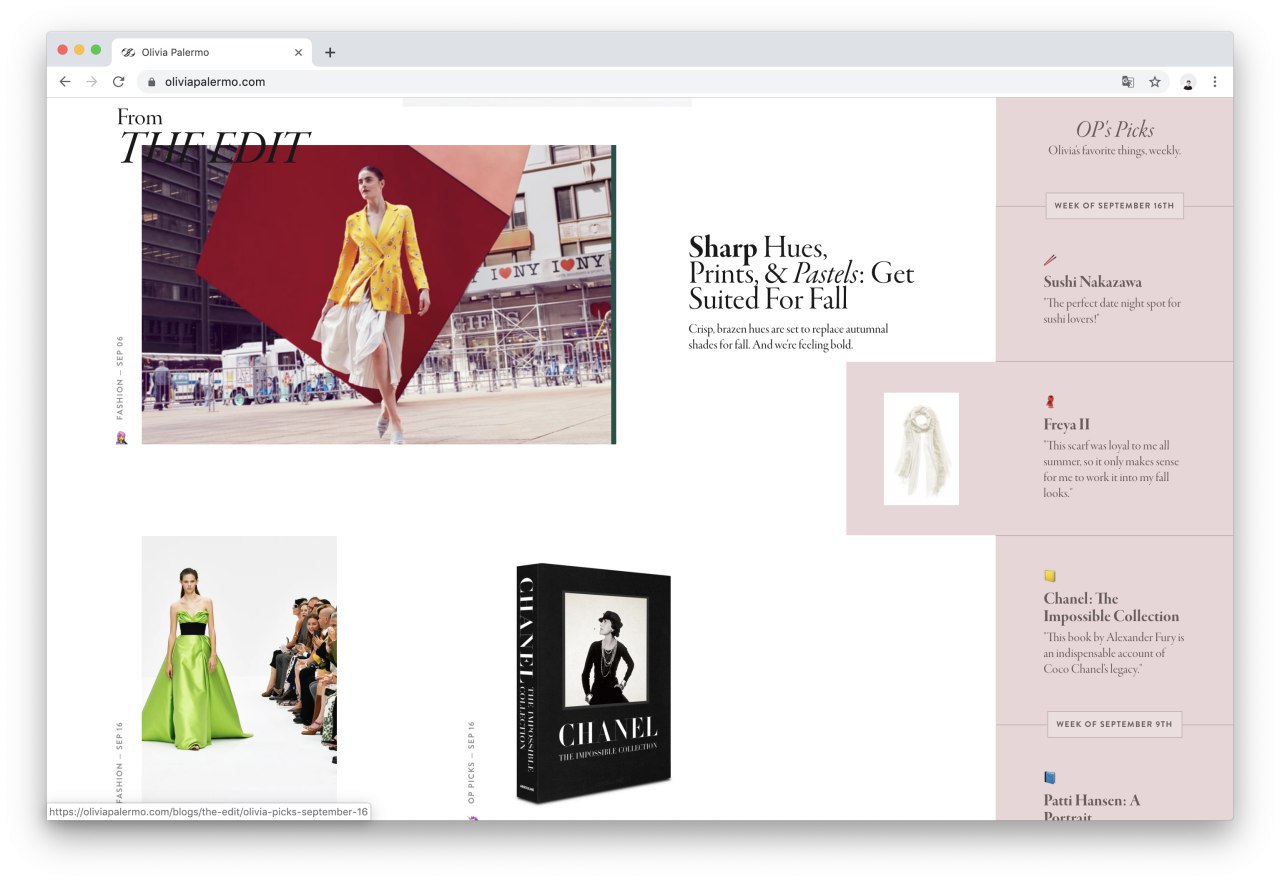Click chopsticks icon above Sushi Nakazawa

(1050, 259)
